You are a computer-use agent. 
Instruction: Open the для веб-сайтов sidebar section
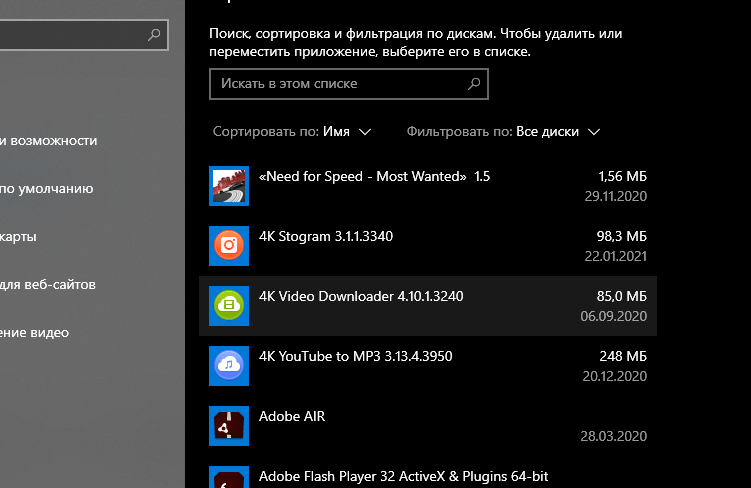point(48,284)
